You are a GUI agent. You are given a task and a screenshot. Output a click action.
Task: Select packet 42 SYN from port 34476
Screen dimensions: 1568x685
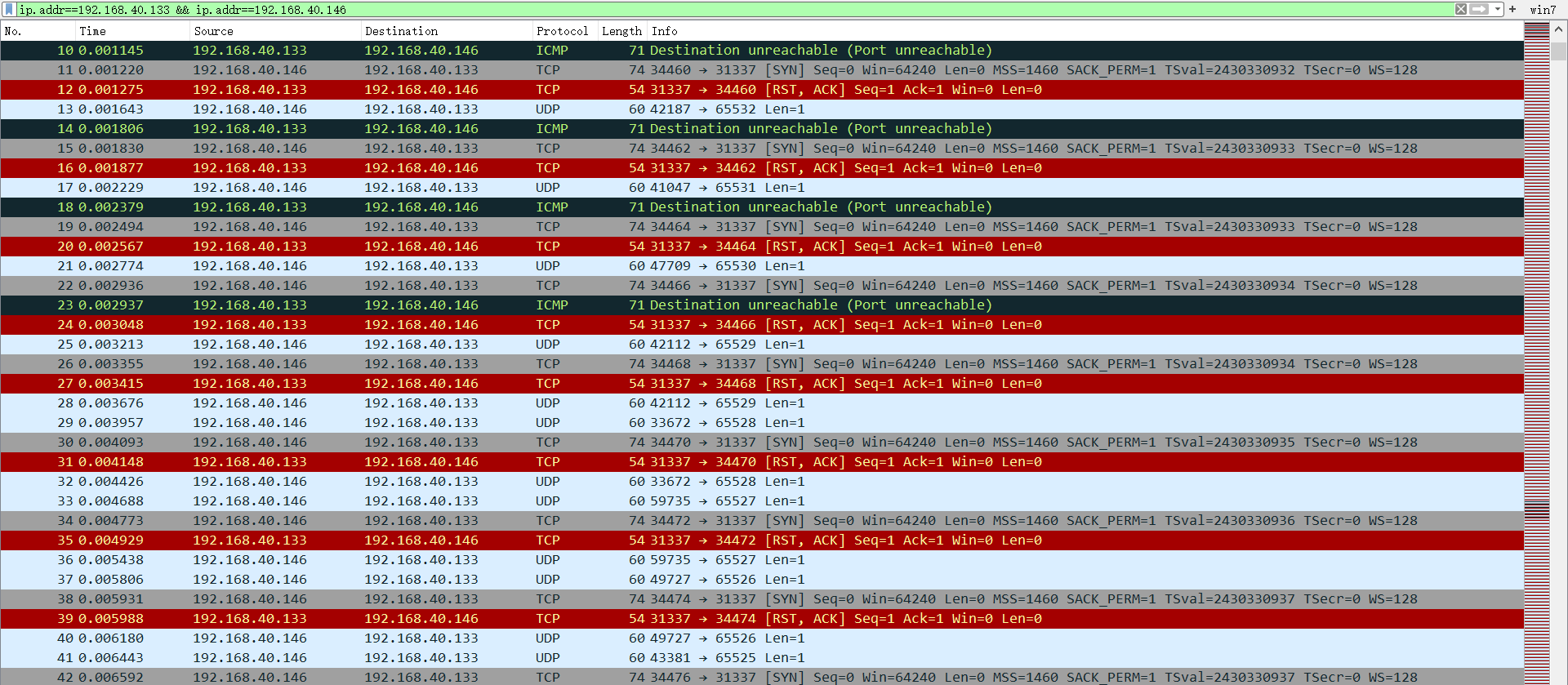(762, 677)
